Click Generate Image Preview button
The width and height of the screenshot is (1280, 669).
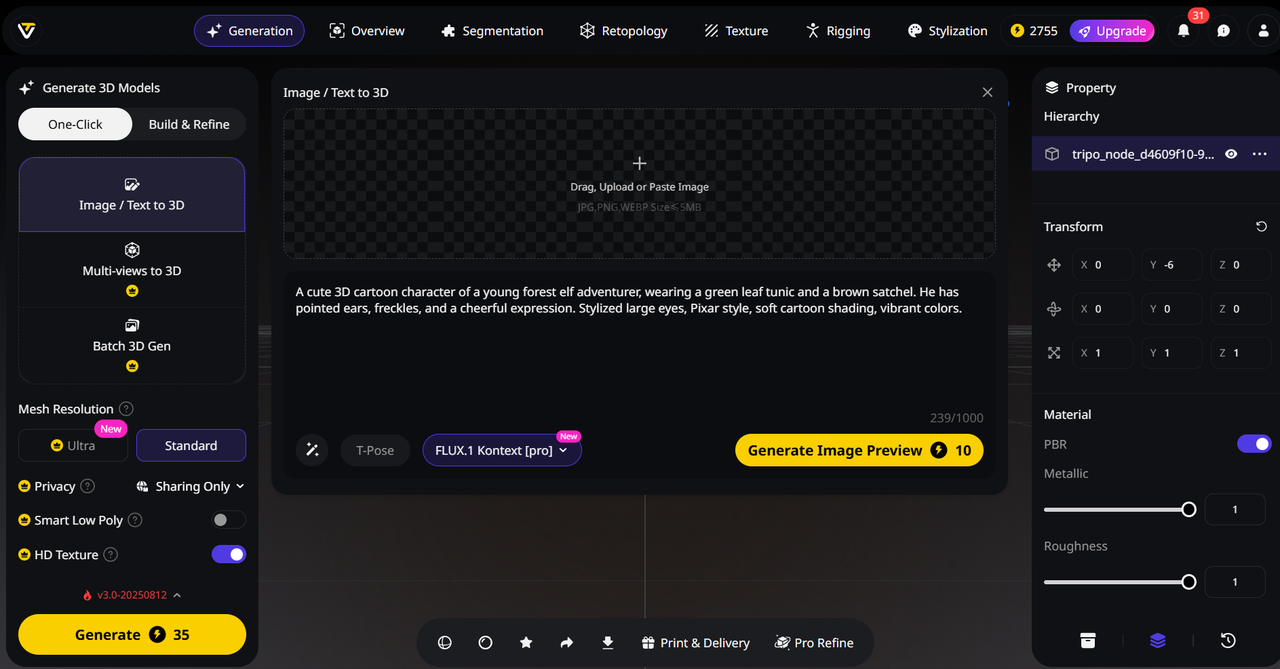[x=859, y=450]
